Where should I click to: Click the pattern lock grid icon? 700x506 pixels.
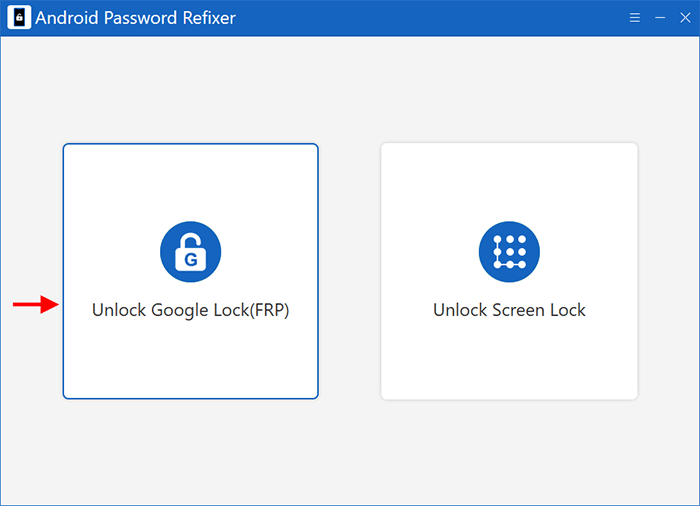click(509, 251)
